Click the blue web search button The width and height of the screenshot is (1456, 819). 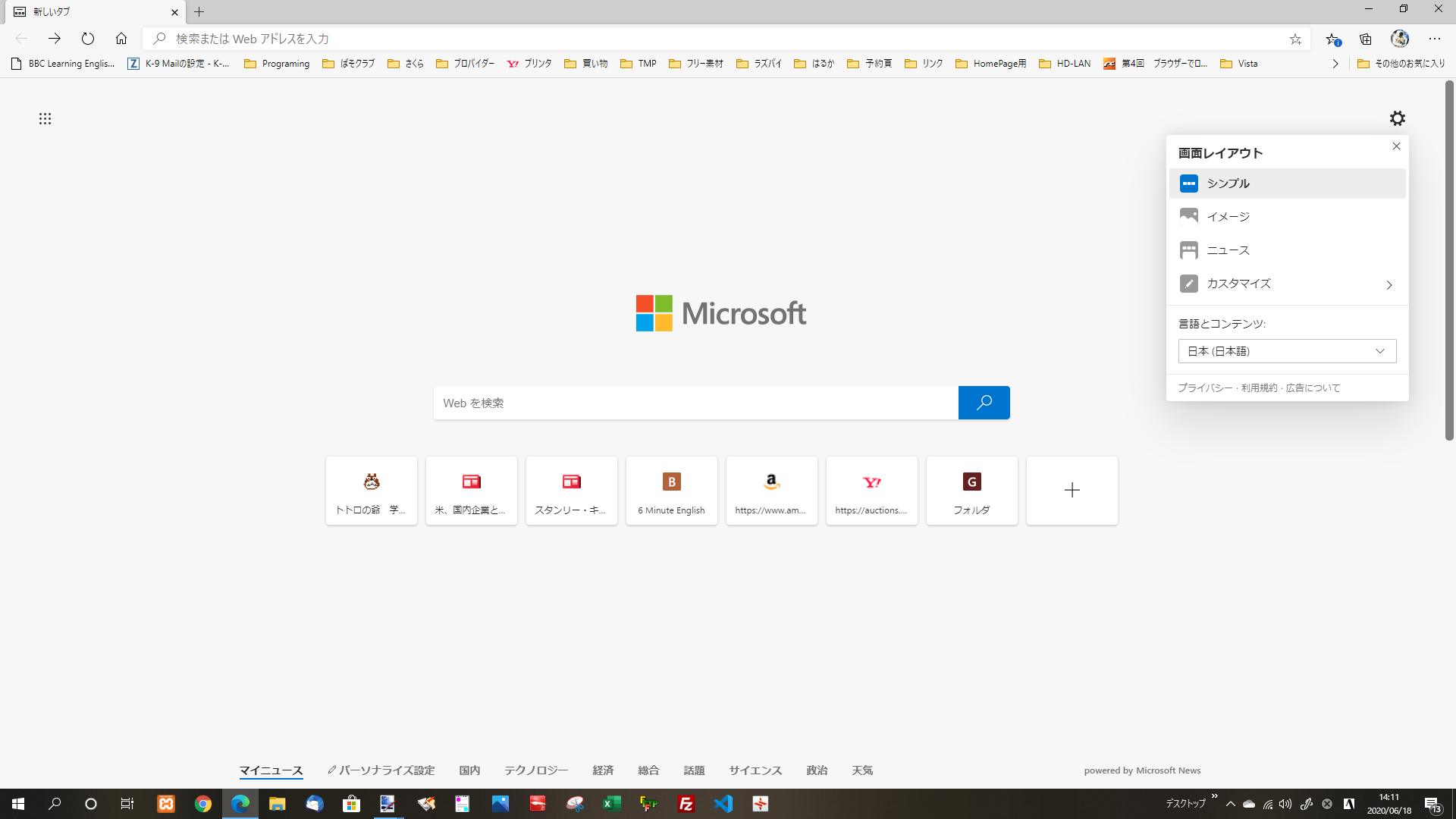coord(984,403)
